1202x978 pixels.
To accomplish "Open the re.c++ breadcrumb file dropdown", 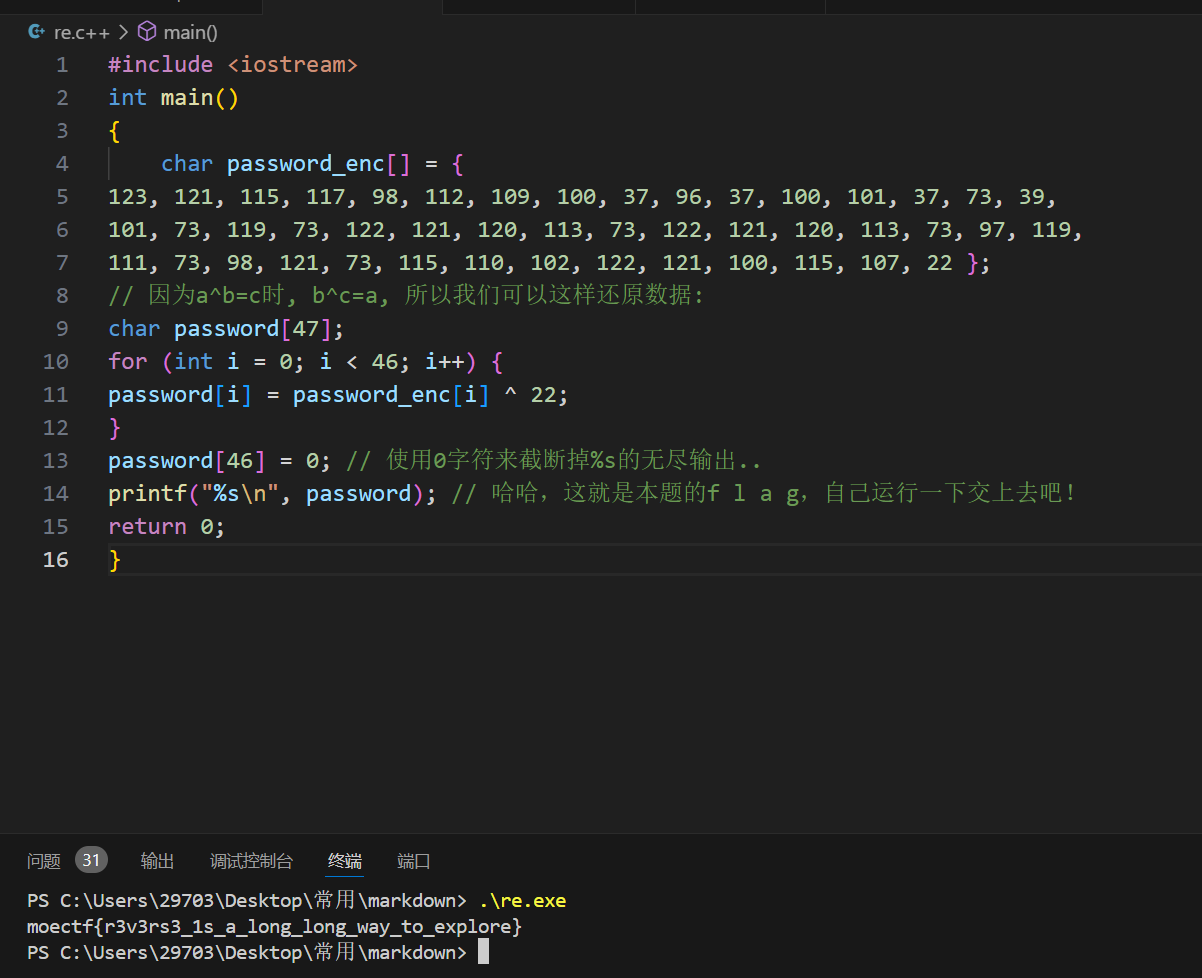I will coord(83,31).
